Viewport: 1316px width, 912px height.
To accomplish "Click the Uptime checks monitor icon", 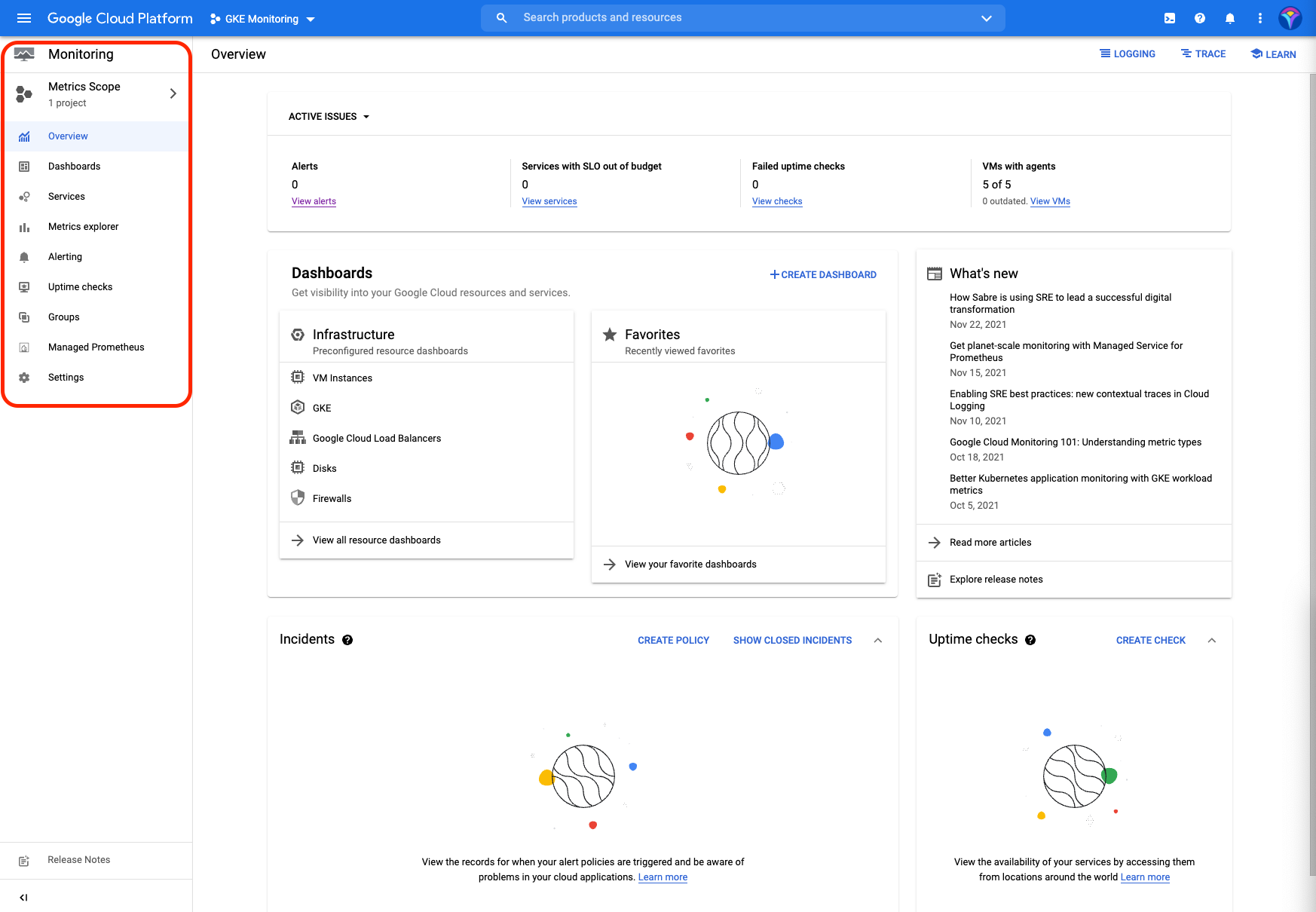I will coord(24,287).
